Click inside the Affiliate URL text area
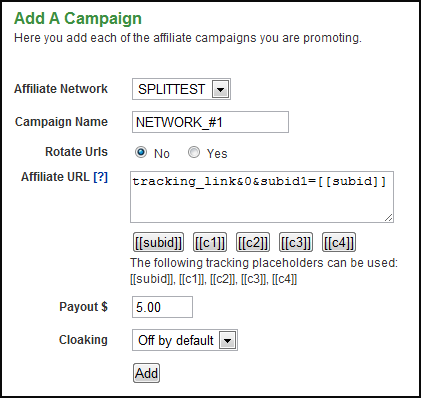This screenshot has height=398, width=421. 262,197
